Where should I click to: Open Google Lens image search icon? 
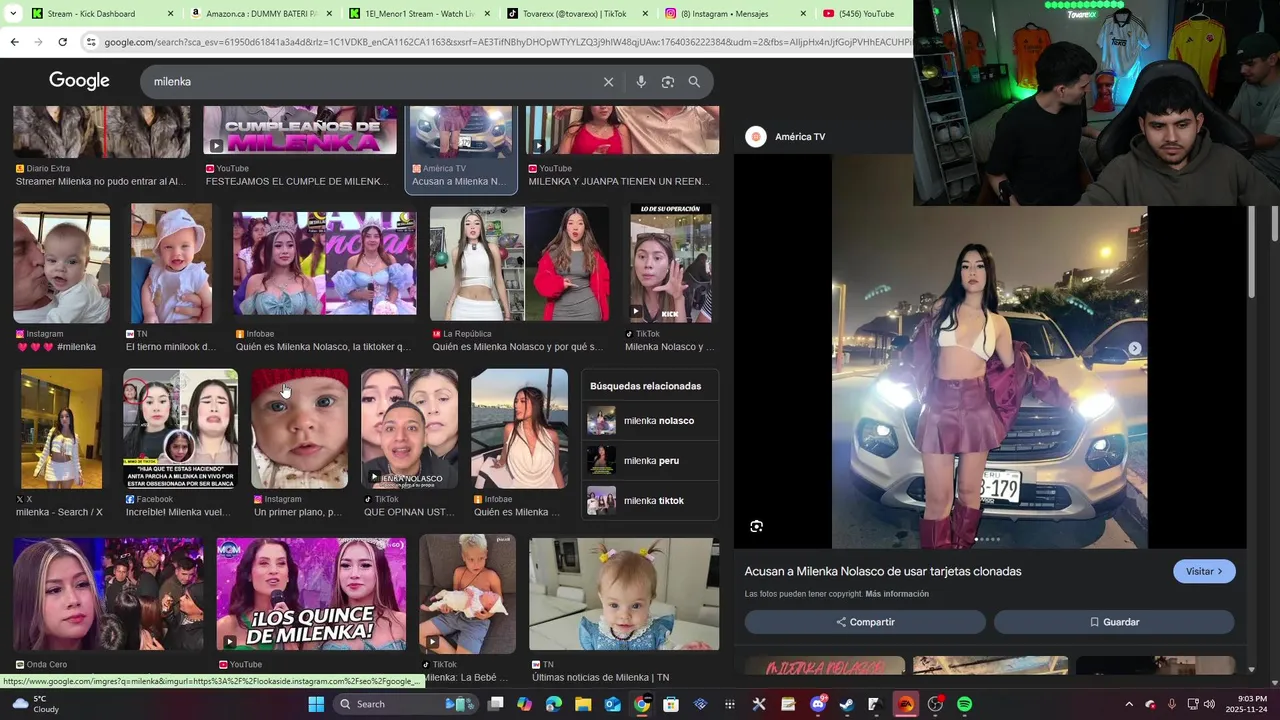[x=668, y=82]
